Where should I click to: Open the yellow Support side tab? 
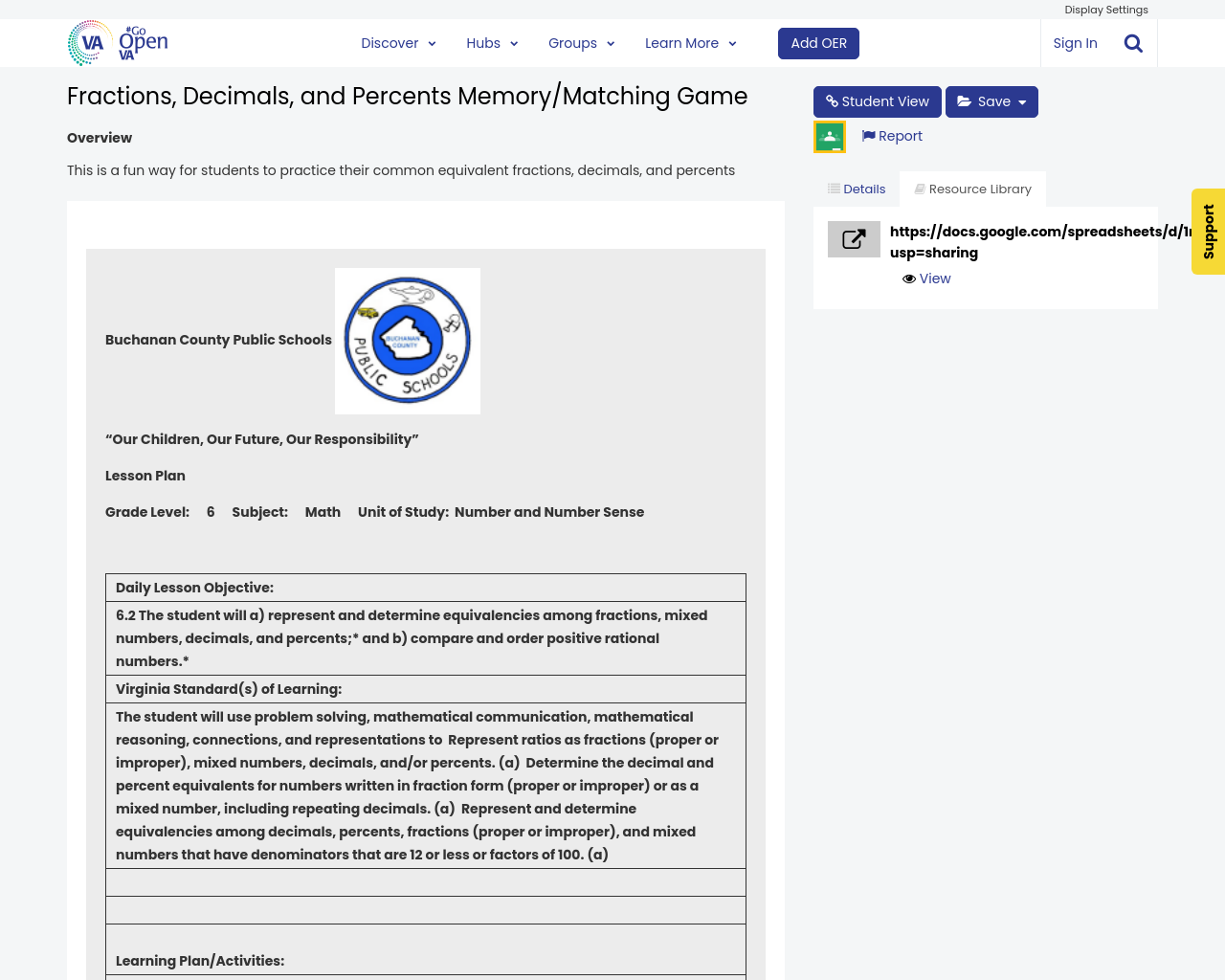[1208, 232]
